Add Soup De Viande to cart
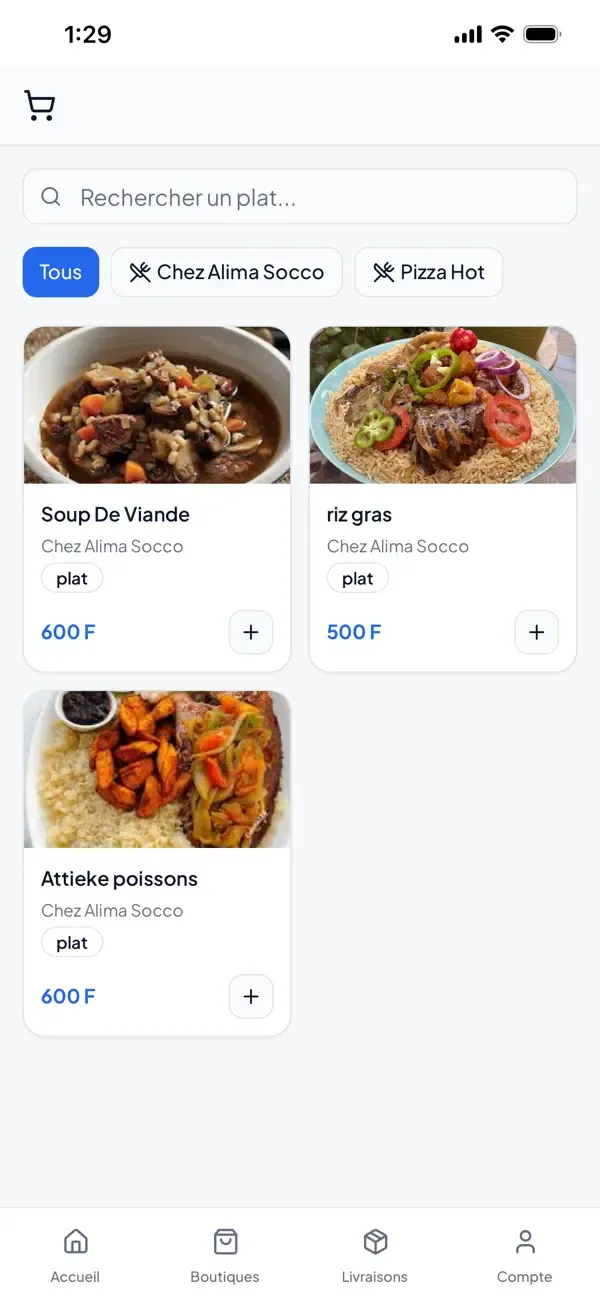The image size is (600, 1298). point(250,632)
